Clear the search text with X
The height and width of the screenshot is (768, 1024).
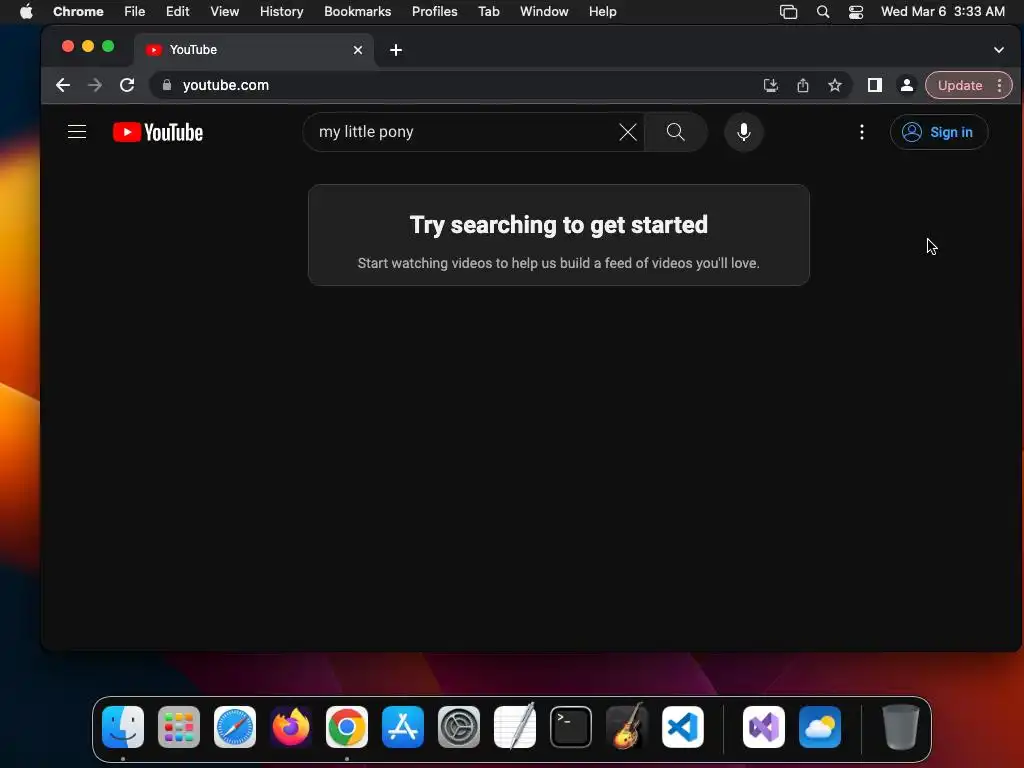click(x=628, y=132)
